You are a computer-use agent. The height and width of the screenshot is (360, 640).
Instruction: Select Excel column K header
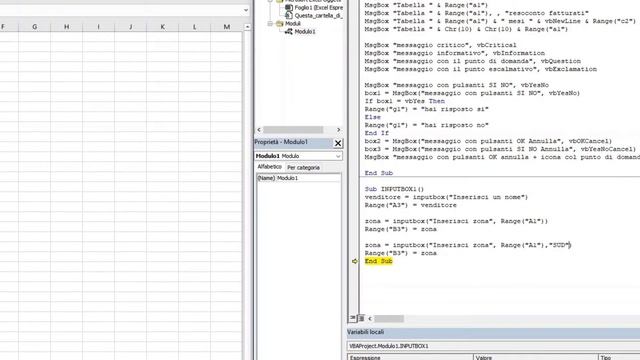(162, 27)
